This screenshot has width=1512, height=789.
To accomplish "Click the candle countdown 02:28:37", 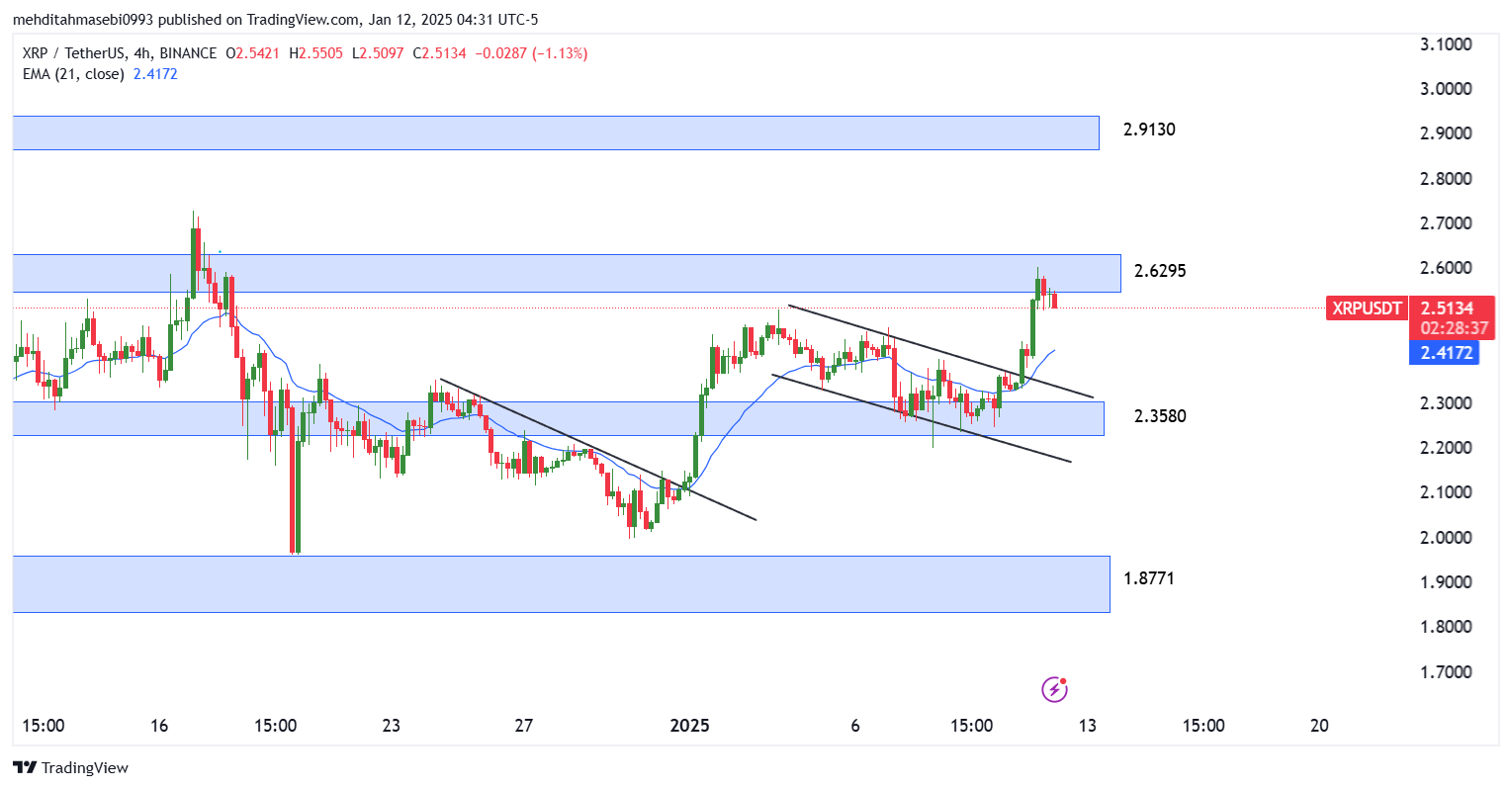I will coord(1453,328).
